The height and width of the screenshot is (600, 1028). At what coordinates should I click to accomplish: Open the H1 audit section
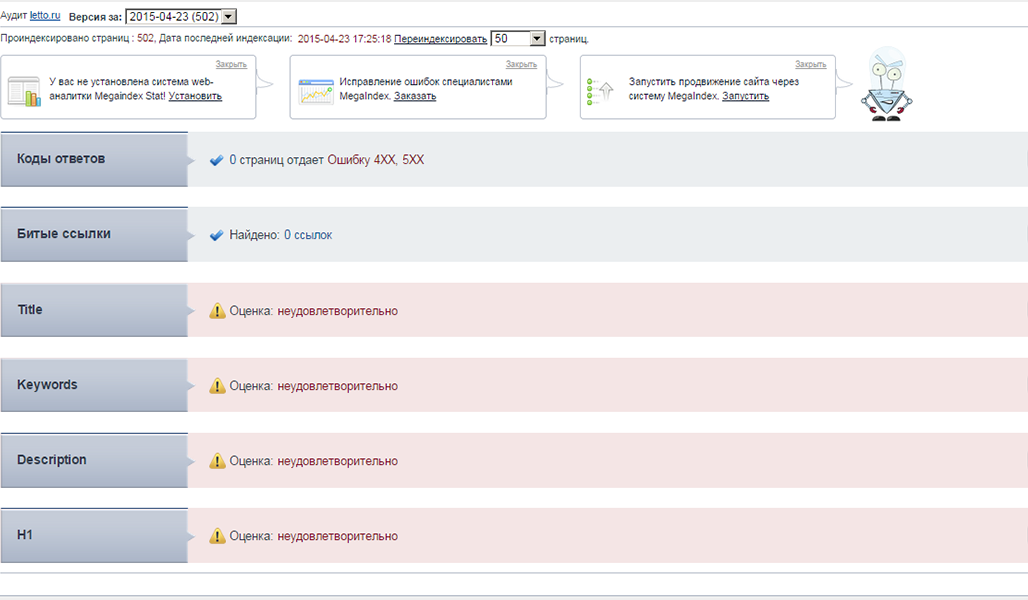coord(94,535)
